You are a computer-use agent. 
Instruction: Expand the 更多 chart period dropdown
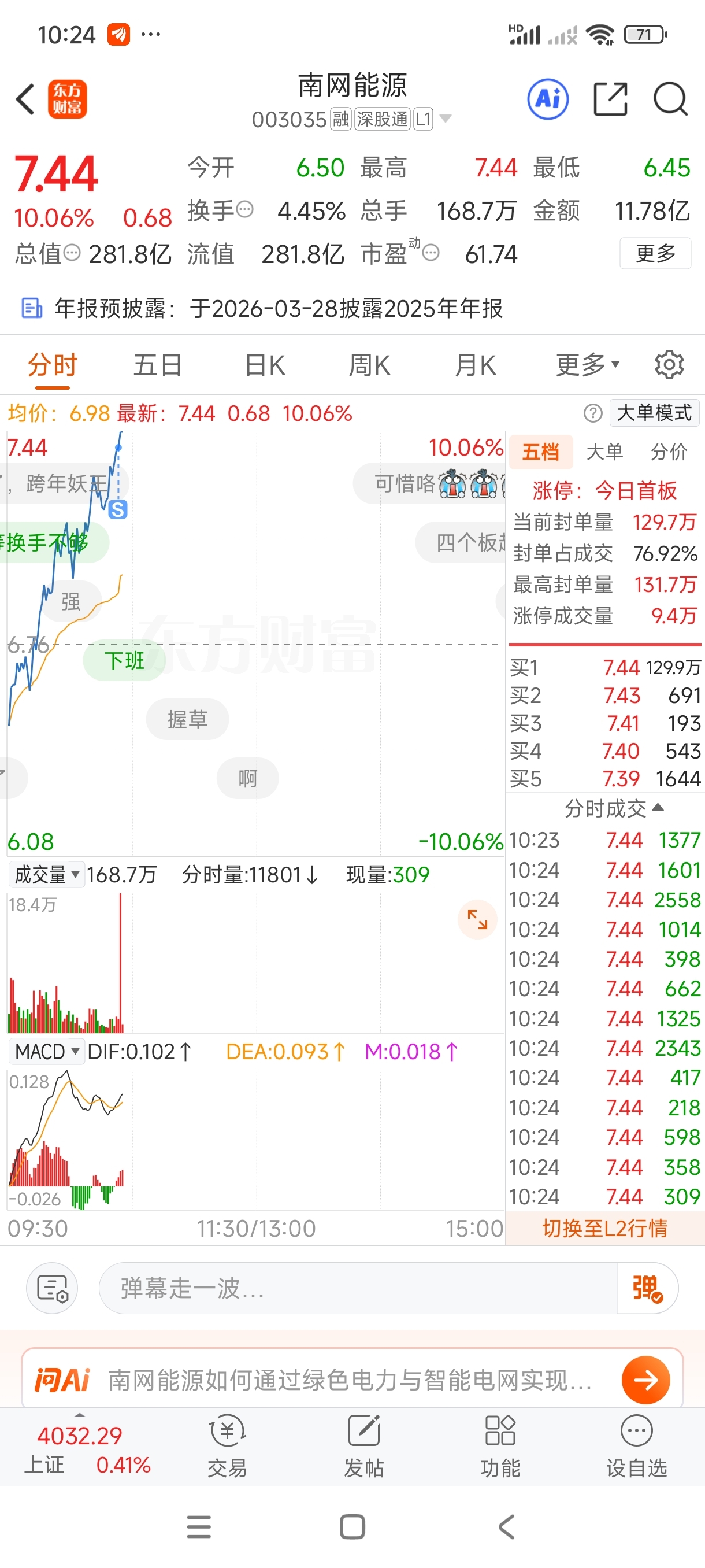coord(587,365)
